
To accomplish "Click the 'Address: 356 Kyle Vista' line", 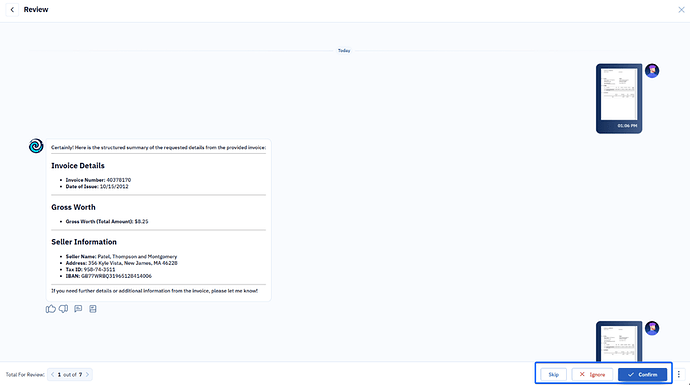I will pos(121,263).
